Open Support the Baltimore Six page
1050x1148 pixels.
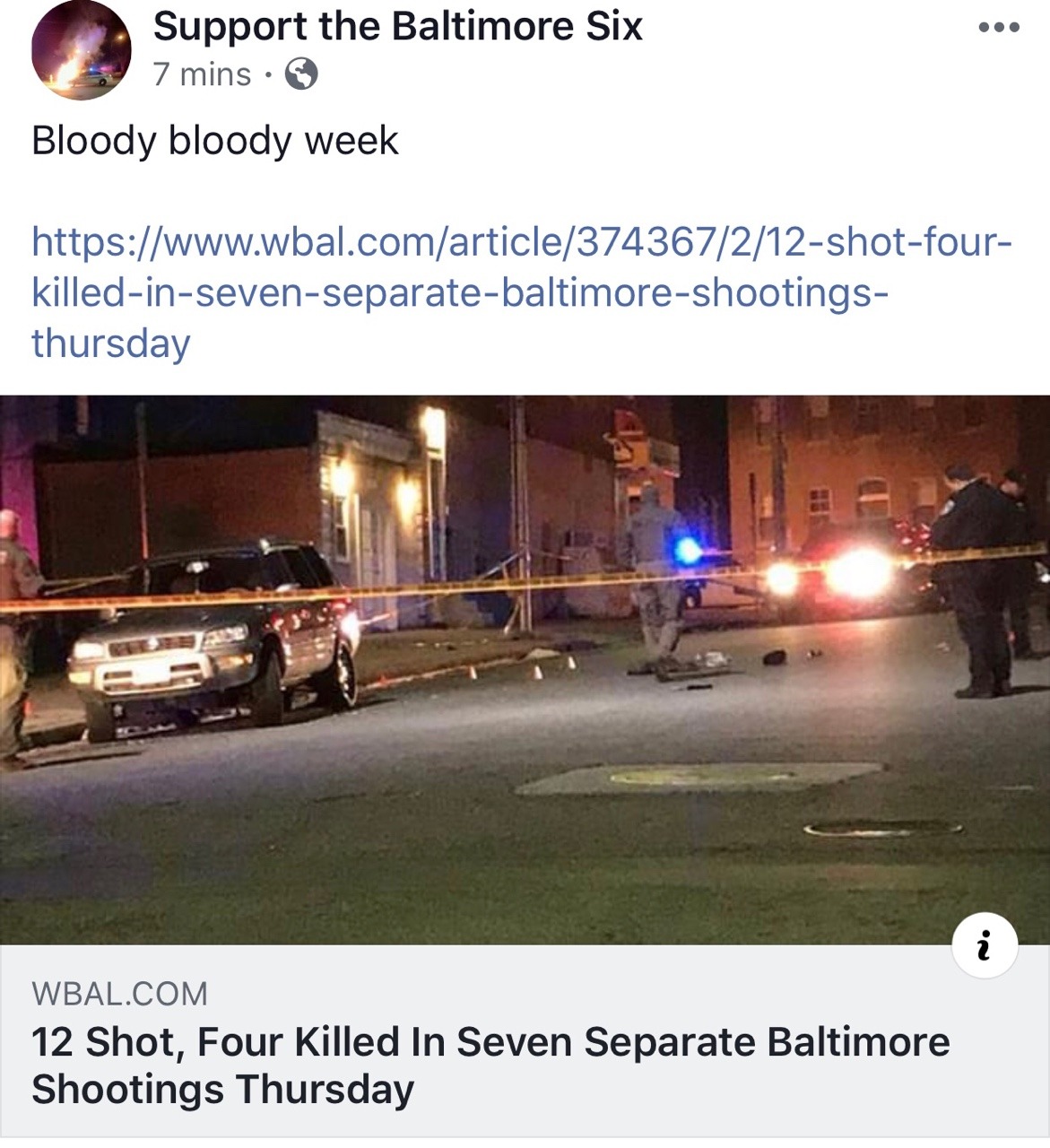coord(398,26)
